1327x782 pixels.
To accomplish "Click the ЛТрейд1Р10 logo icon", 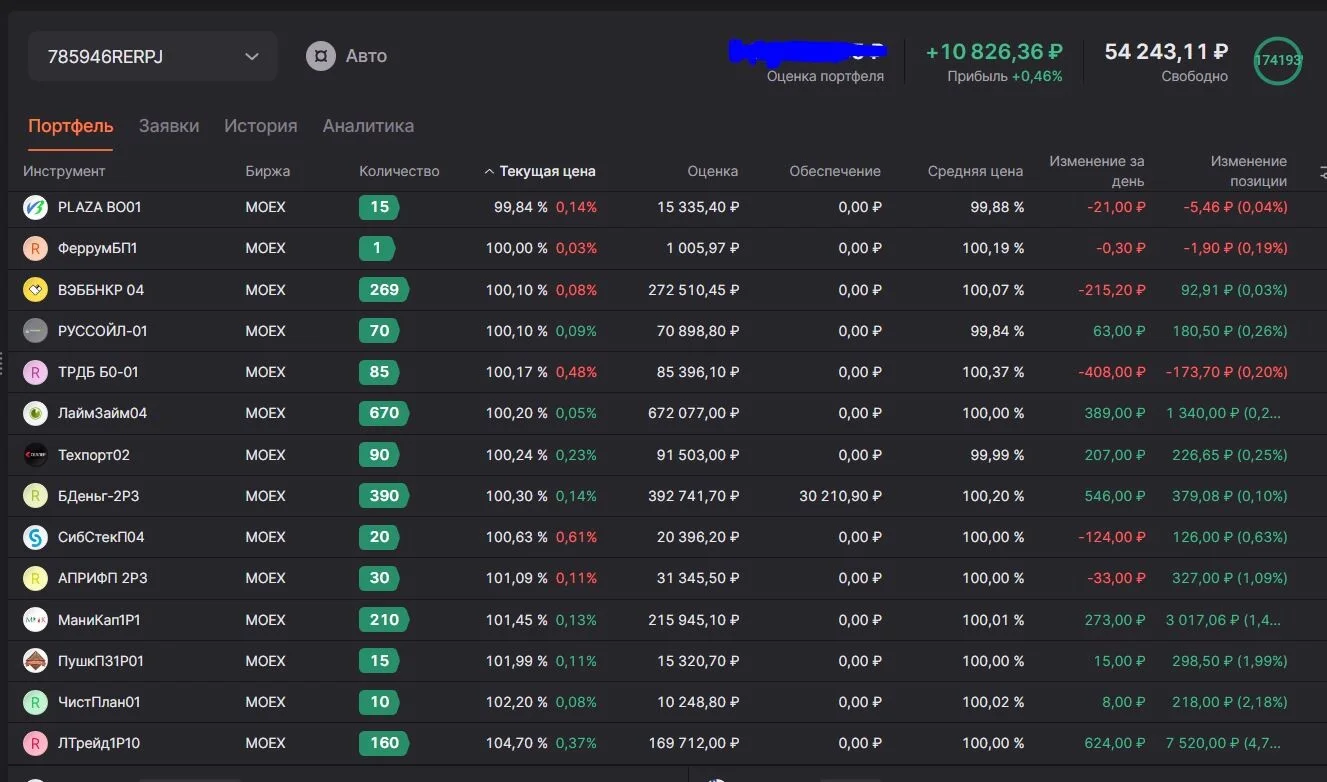I will [35, 743].
